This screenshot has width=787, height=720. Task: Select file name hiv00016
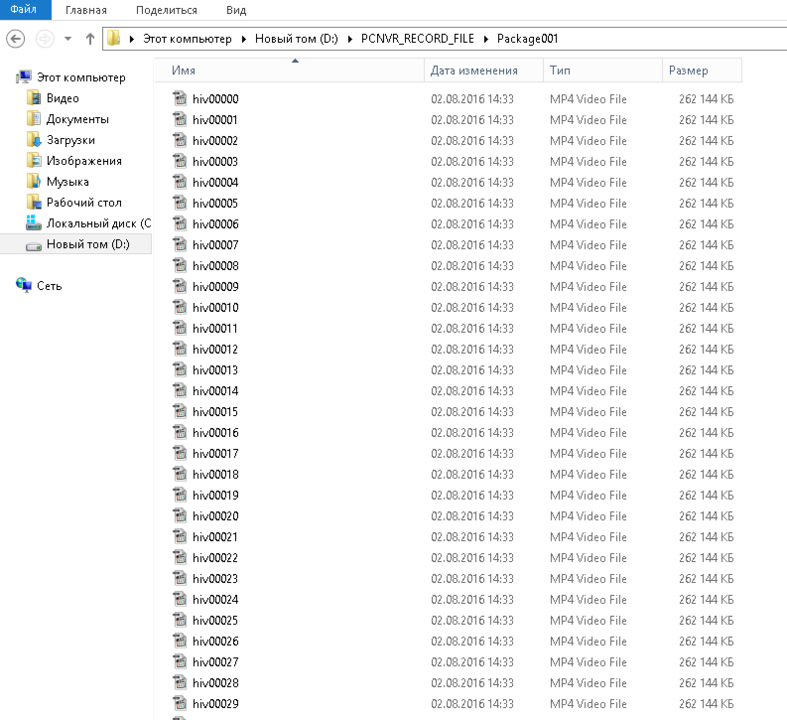coord(215,433)
